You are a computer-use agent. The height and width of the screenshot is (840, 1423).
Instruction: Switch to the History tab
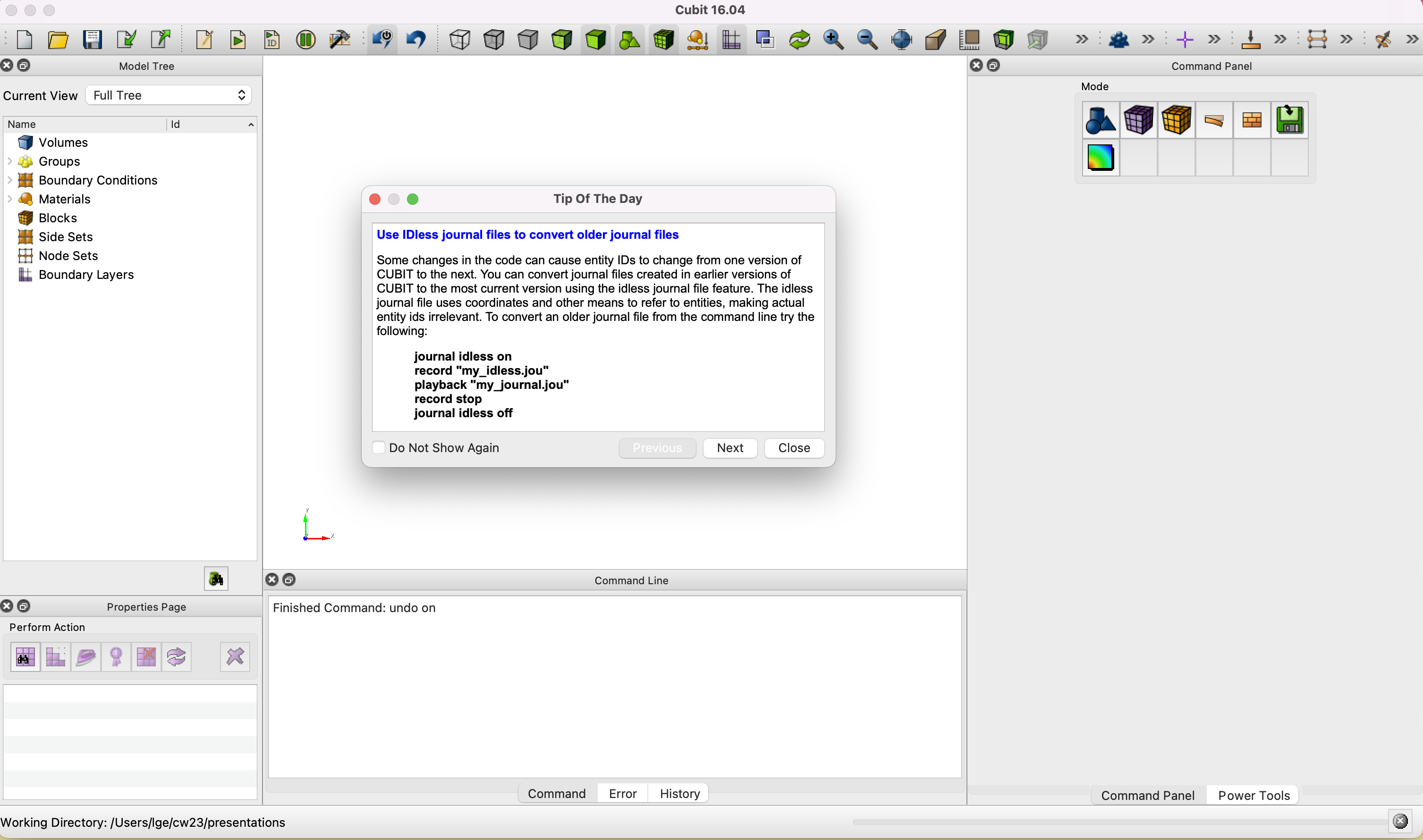click(x=679, y=794)
